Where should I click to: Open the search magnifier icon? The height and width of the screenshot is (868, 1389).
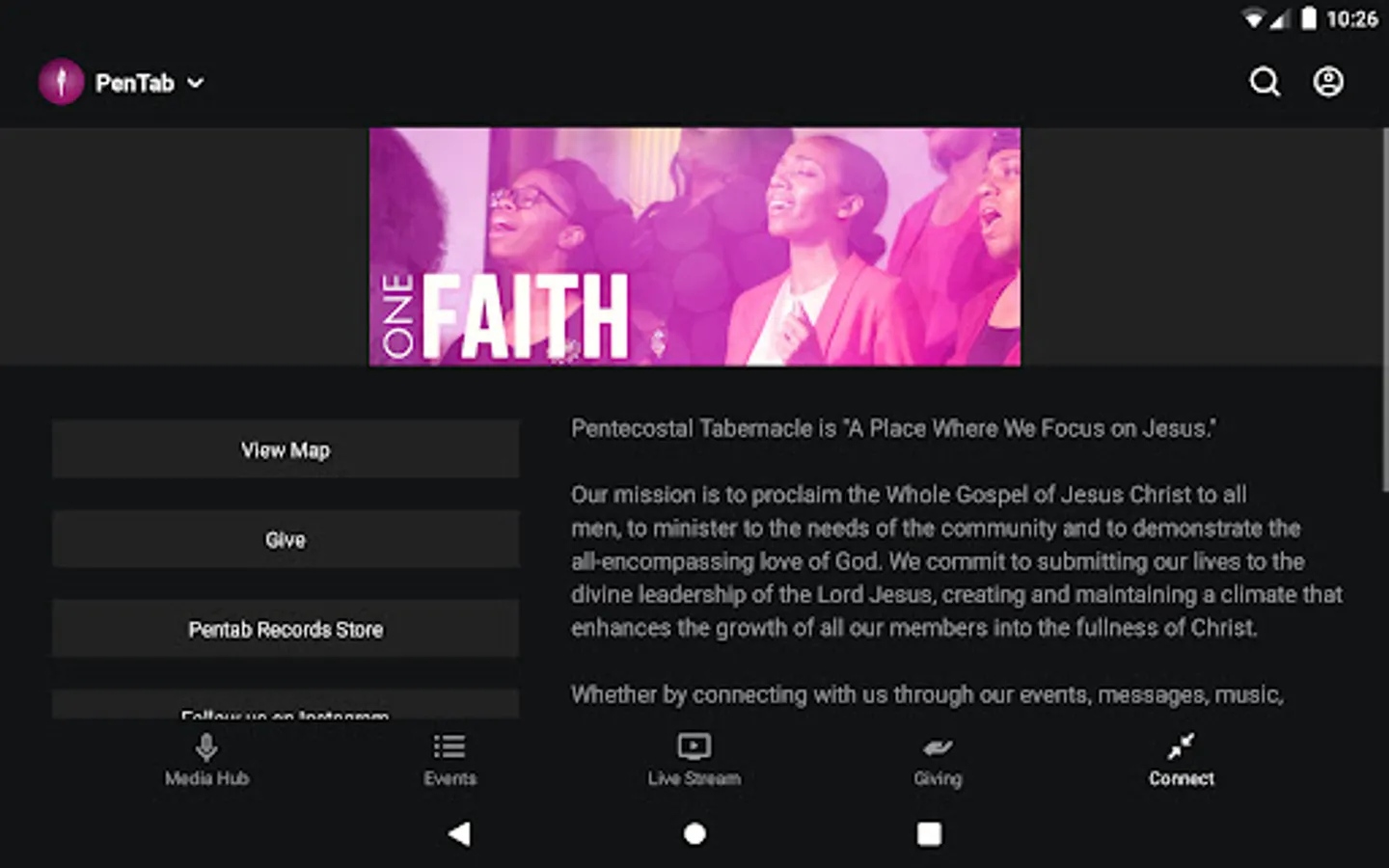pos(1265,82)
